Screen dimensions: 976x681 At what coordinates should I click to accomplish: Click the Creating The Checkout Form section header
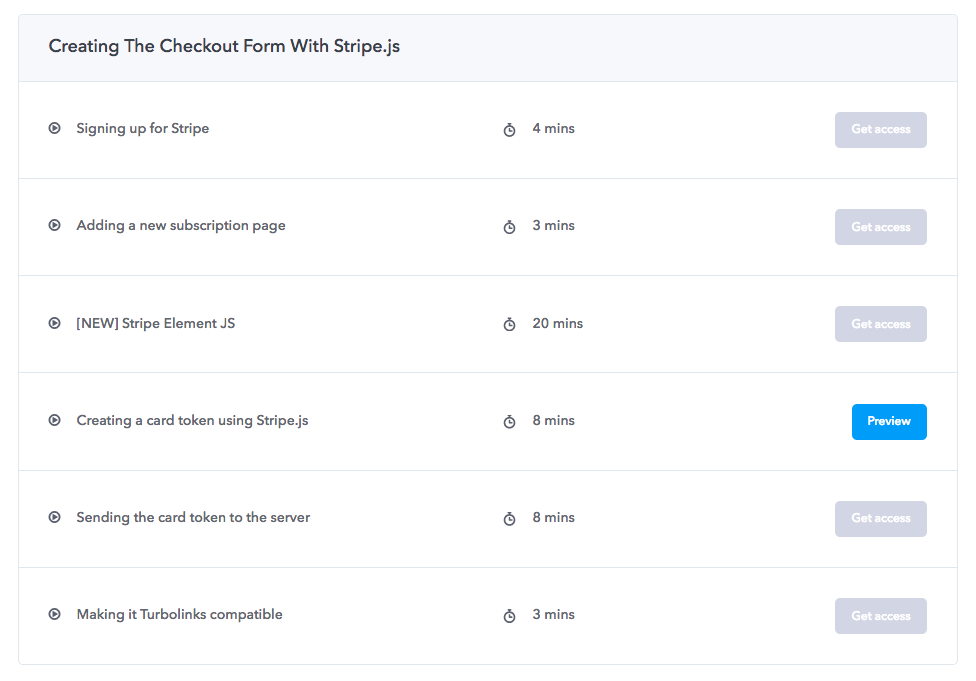tap(488, 48)
